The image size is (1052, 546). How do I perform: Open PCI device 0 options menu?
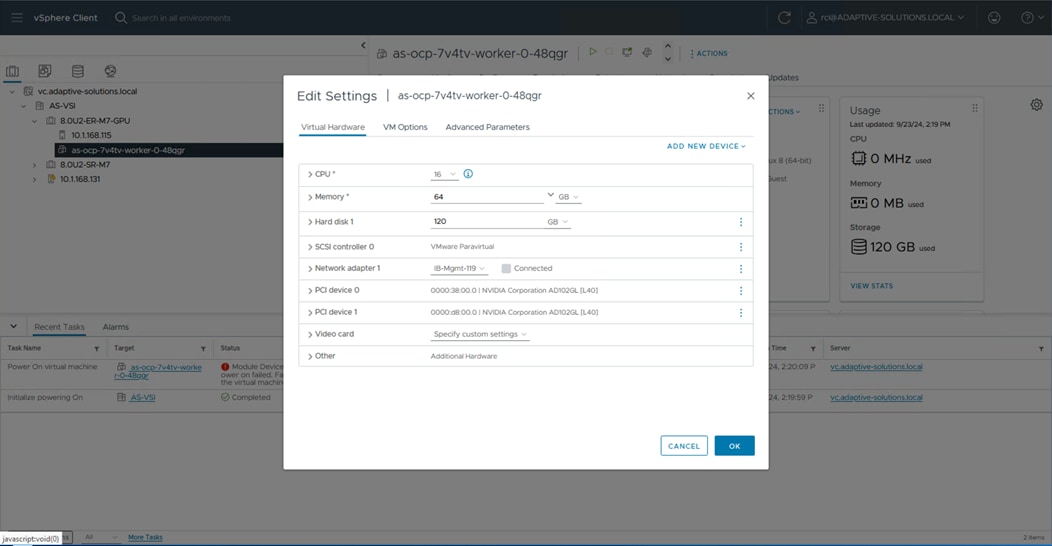click(741, 291)
